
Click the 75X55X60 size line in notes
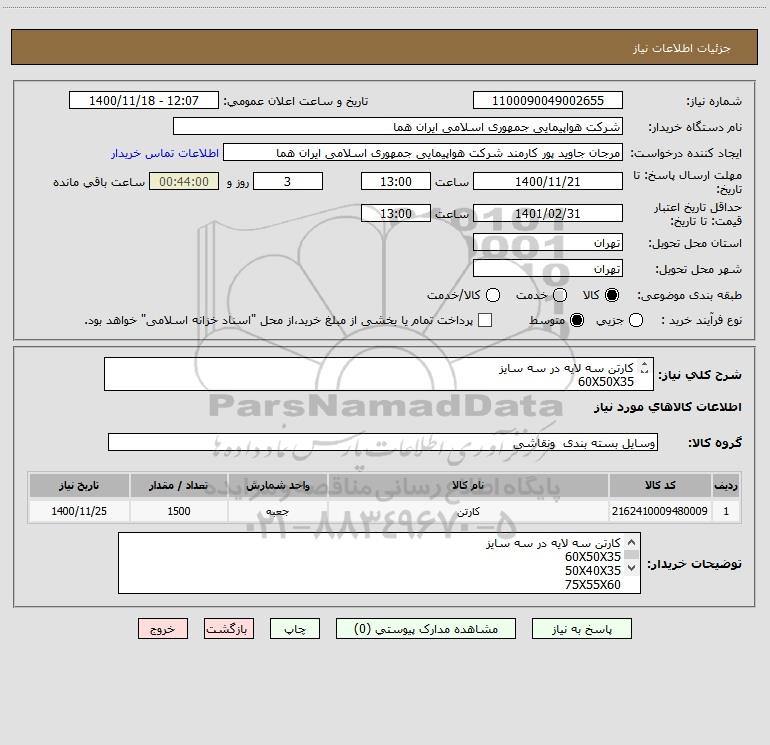click(x=593, y=584)
